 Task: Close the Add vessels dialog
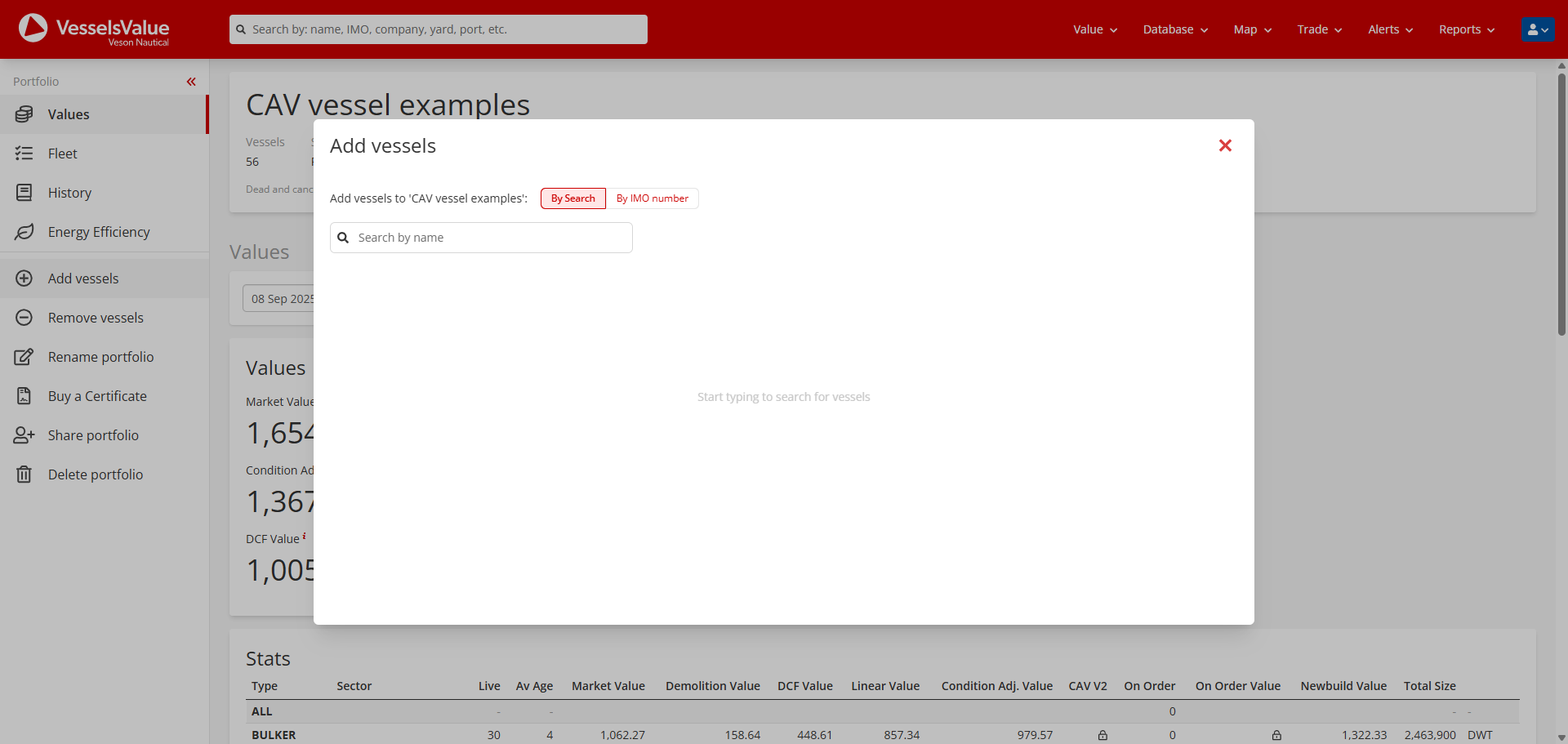point(1225,145)
